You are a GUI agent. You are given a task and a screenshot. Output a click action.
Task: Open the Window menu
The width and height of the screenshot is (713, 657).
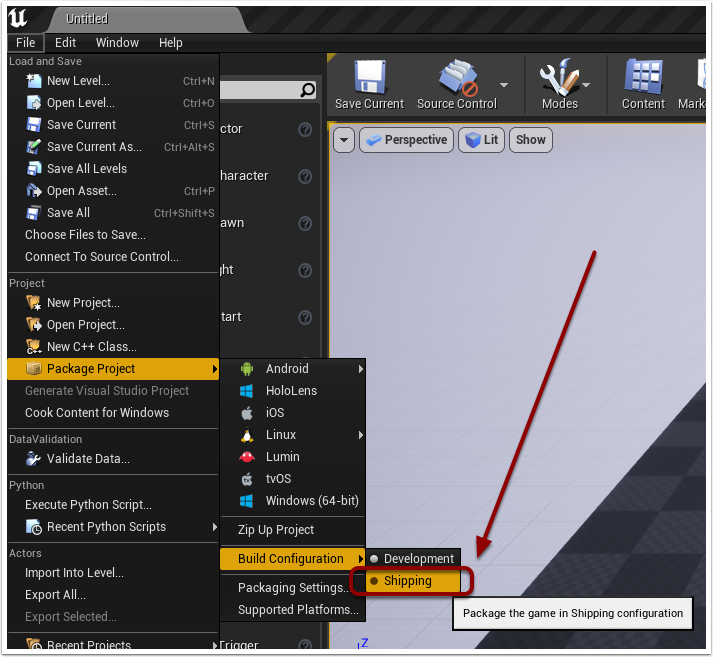tap(117, 43)
